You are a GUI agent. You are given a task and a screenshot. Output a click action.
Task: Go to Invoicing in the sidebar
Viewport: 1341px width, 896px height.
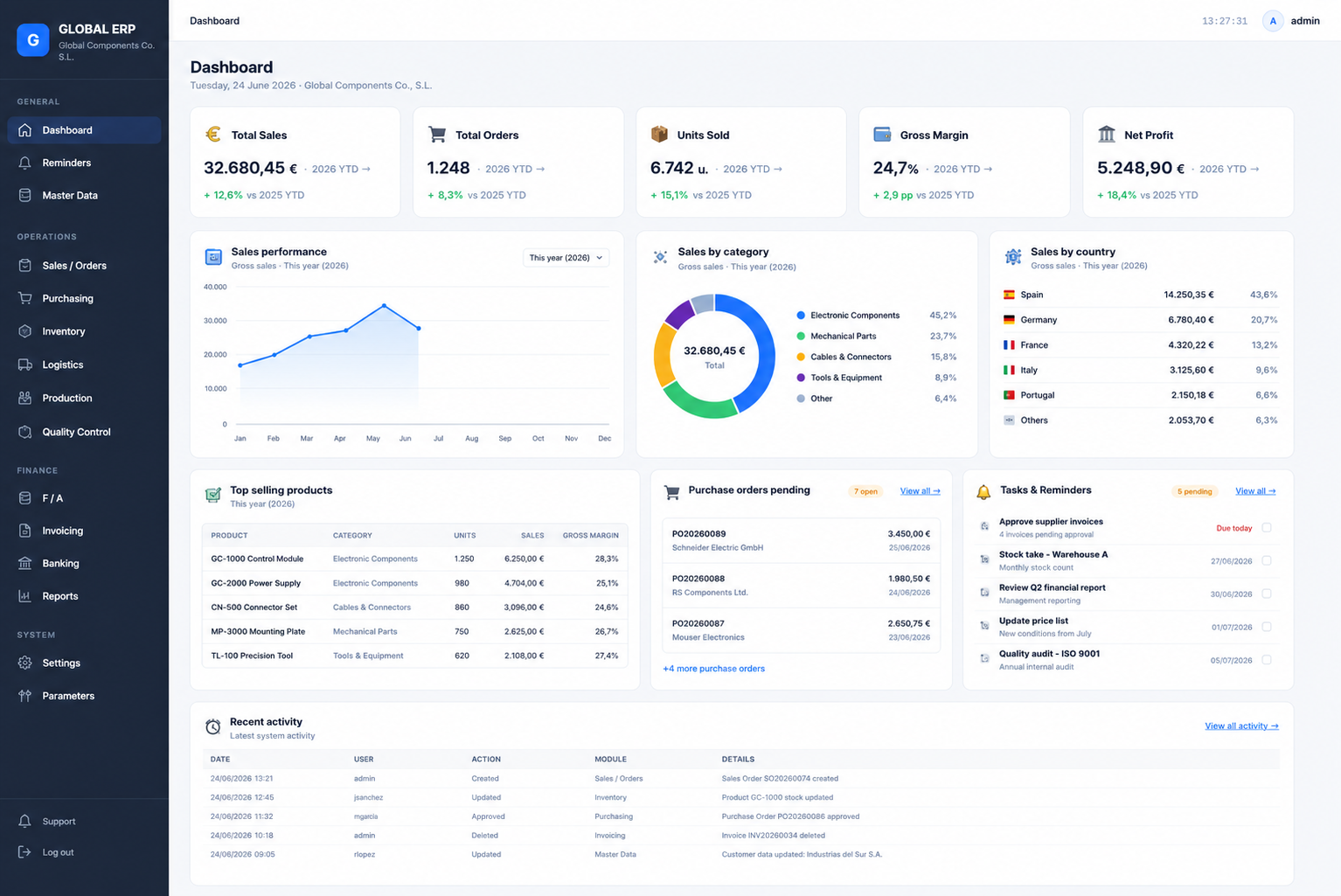coord(84,531)
